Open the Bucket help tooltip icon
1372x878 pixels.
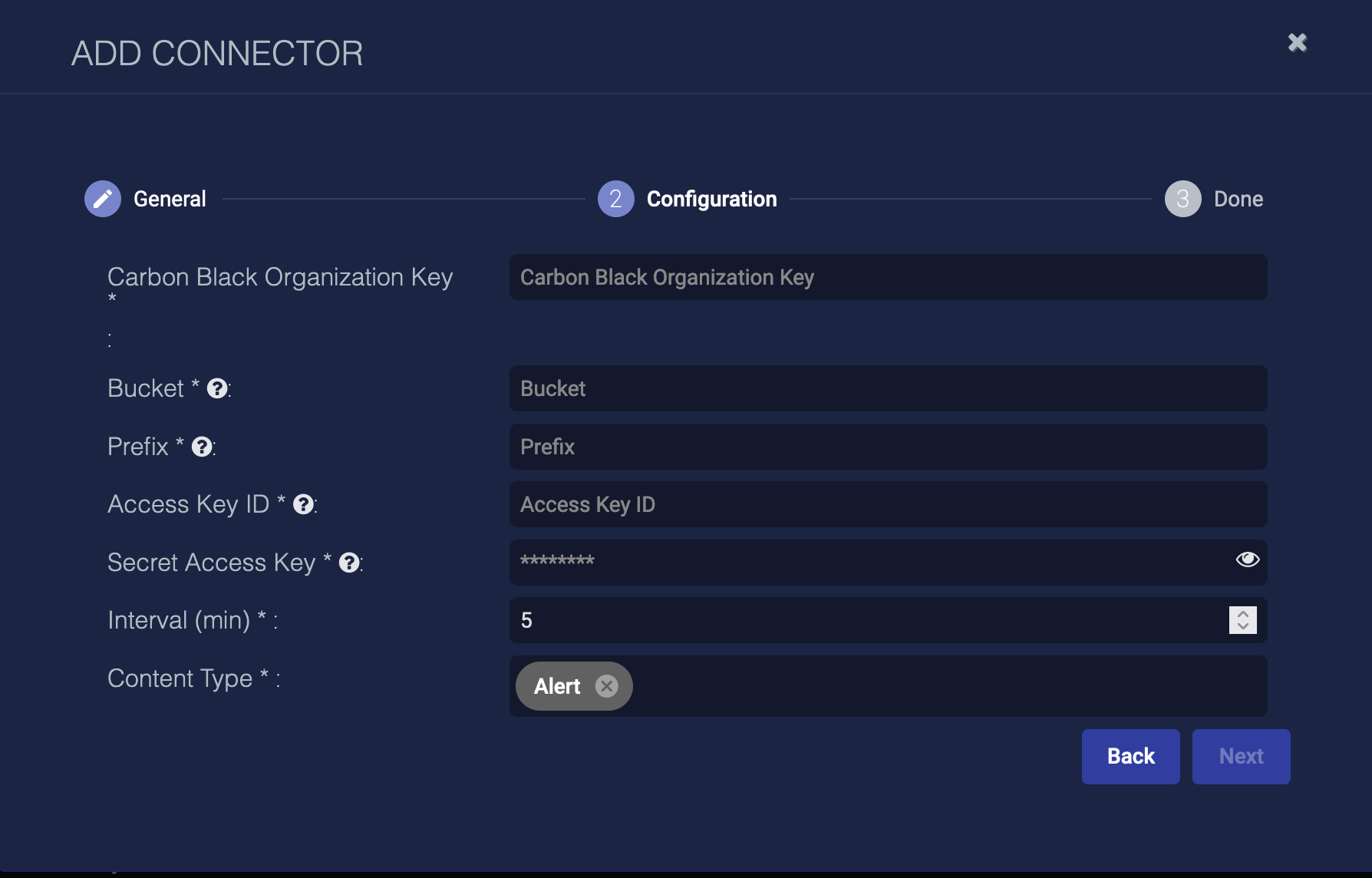click(217, 388)
